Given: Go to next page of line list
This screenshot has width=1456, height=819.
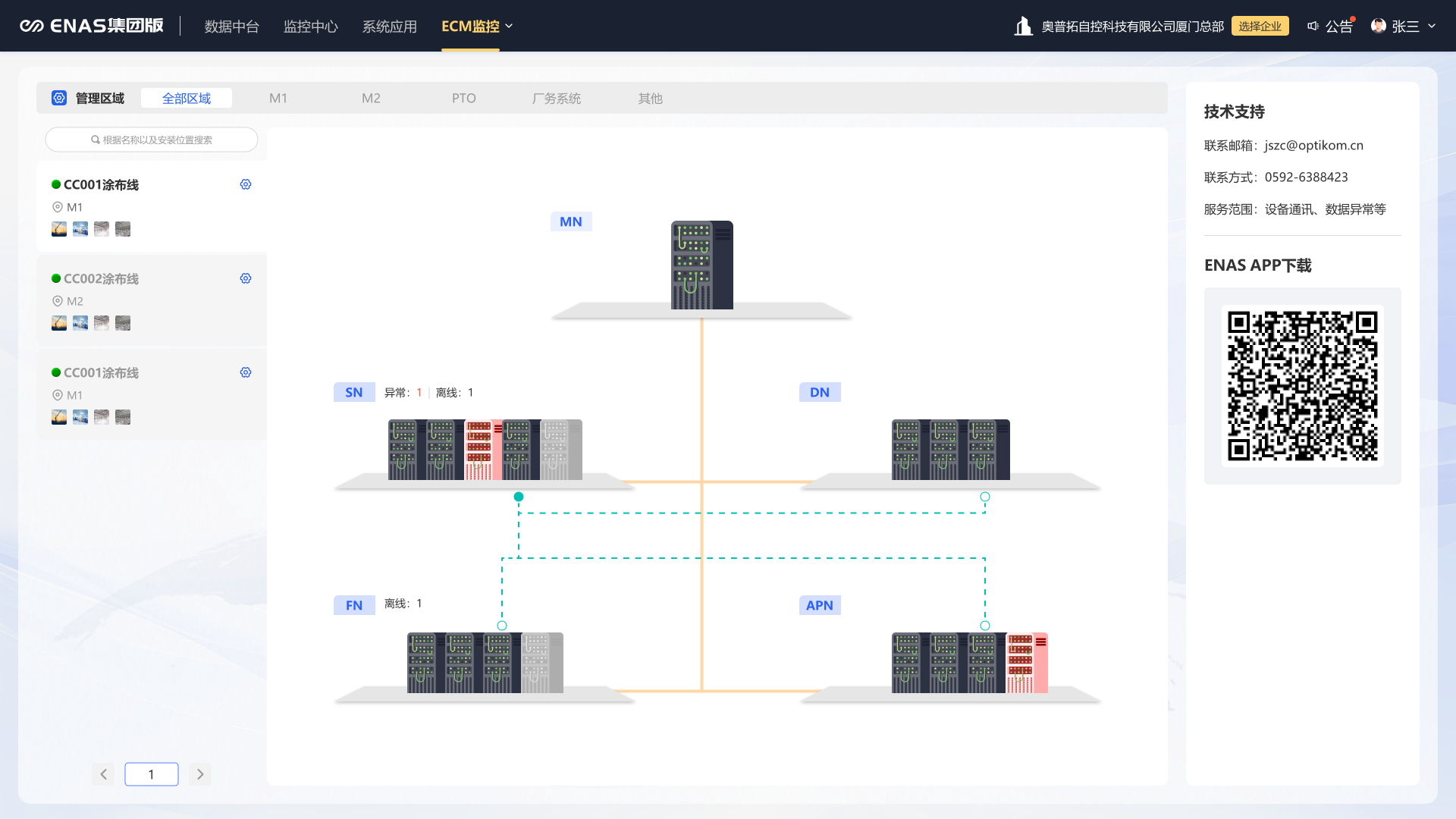Looking at the screenshot, I should pyautogui.click(x=200, y=774).
